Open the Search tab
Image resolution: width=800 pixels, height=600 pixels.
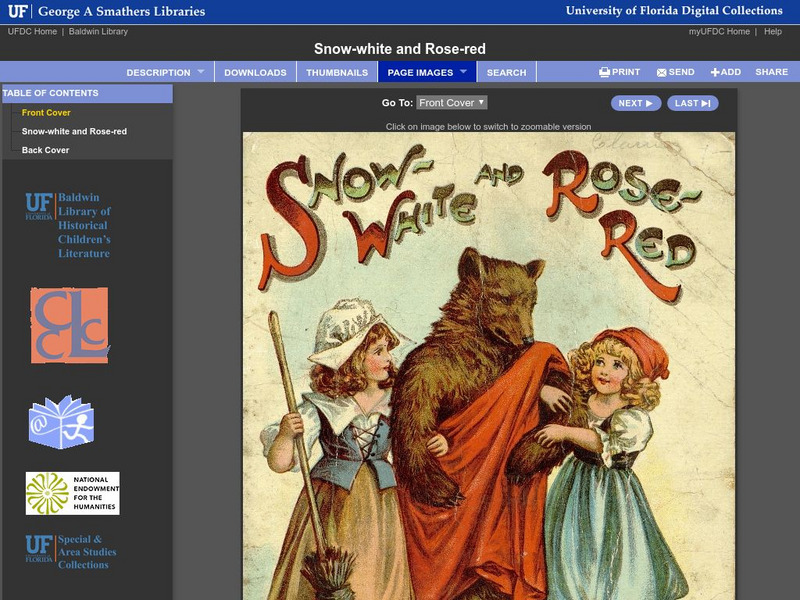coord(506,72)
